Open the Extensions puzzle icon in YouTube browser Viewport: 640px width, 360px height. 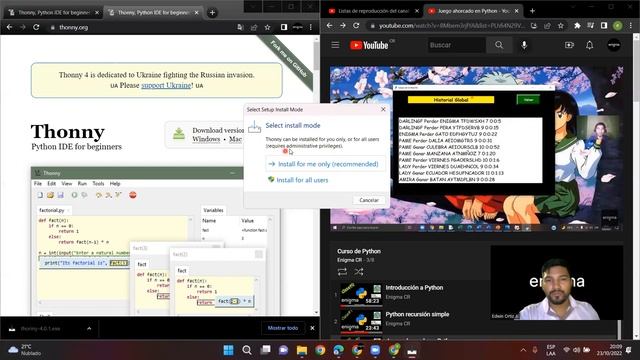click(x=577, y=26)
